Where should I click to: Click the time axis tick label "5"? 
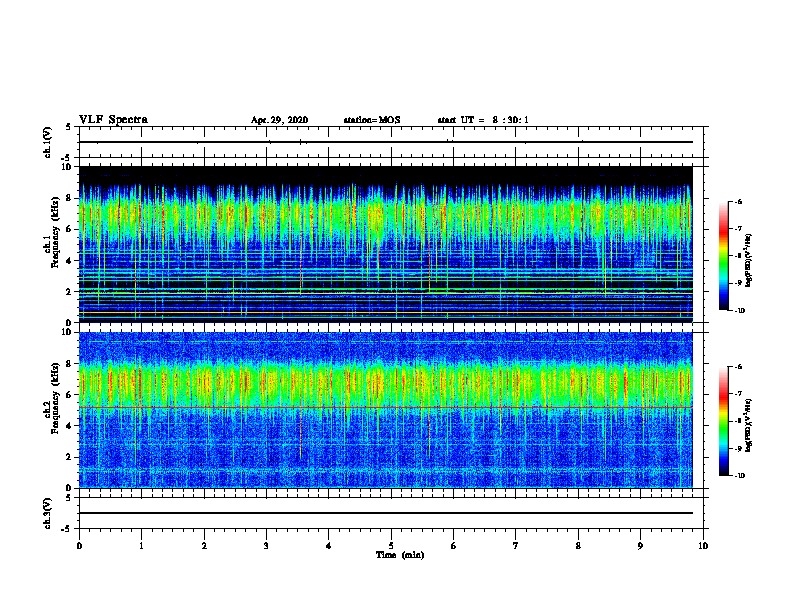click(x=391, y=545)
